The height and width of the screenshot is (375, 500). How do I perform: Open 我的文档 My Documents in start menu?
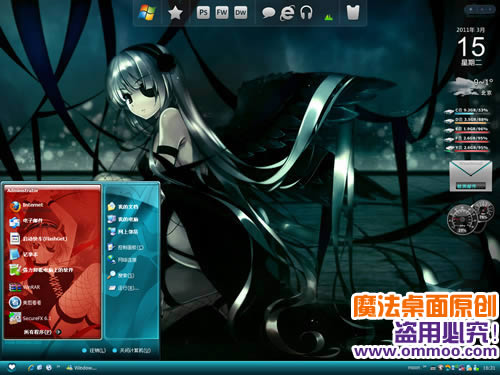point(123,207)
